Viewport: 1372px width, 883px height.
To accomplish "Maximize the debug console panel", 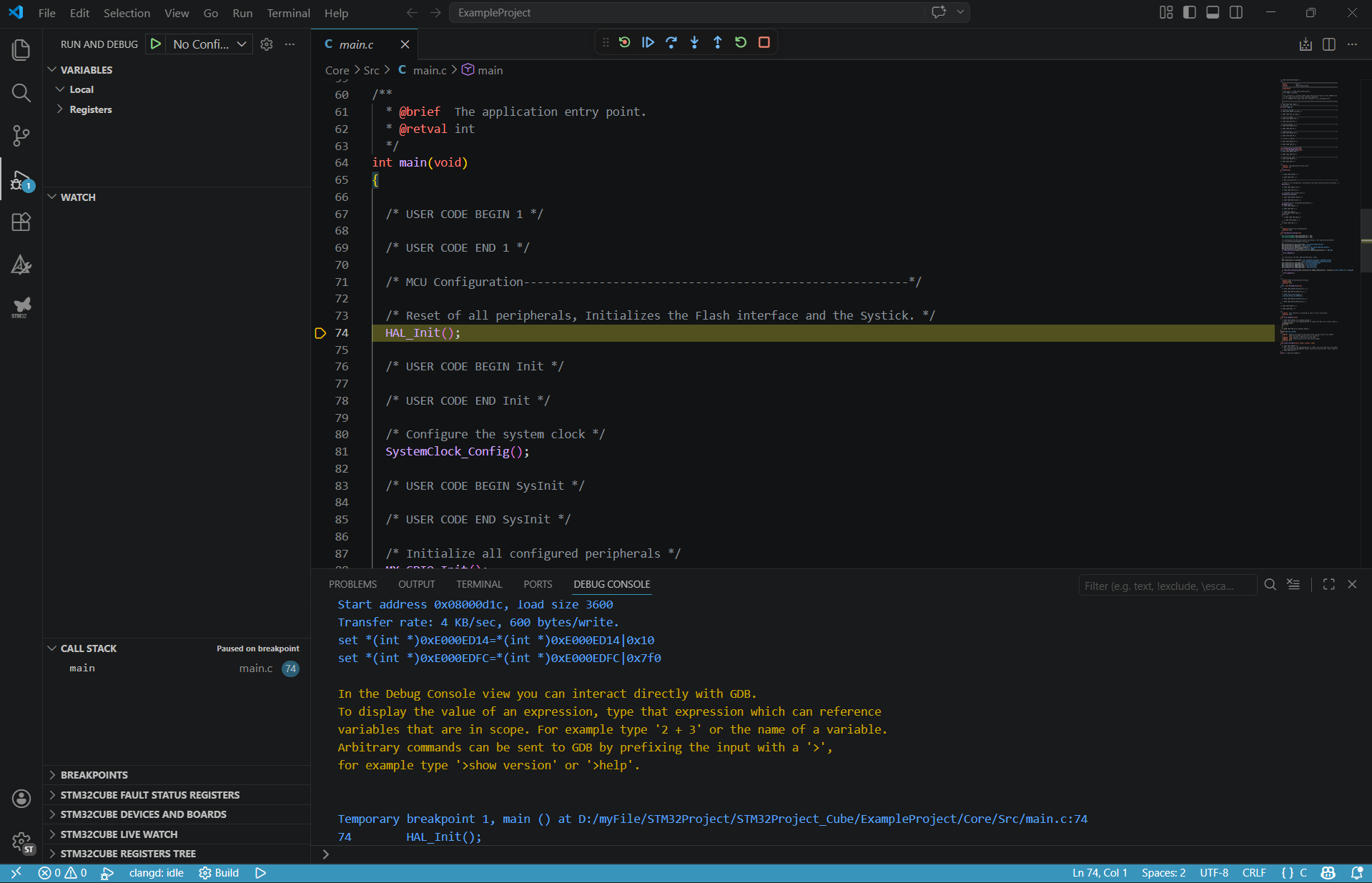I will coord(1329,584).
